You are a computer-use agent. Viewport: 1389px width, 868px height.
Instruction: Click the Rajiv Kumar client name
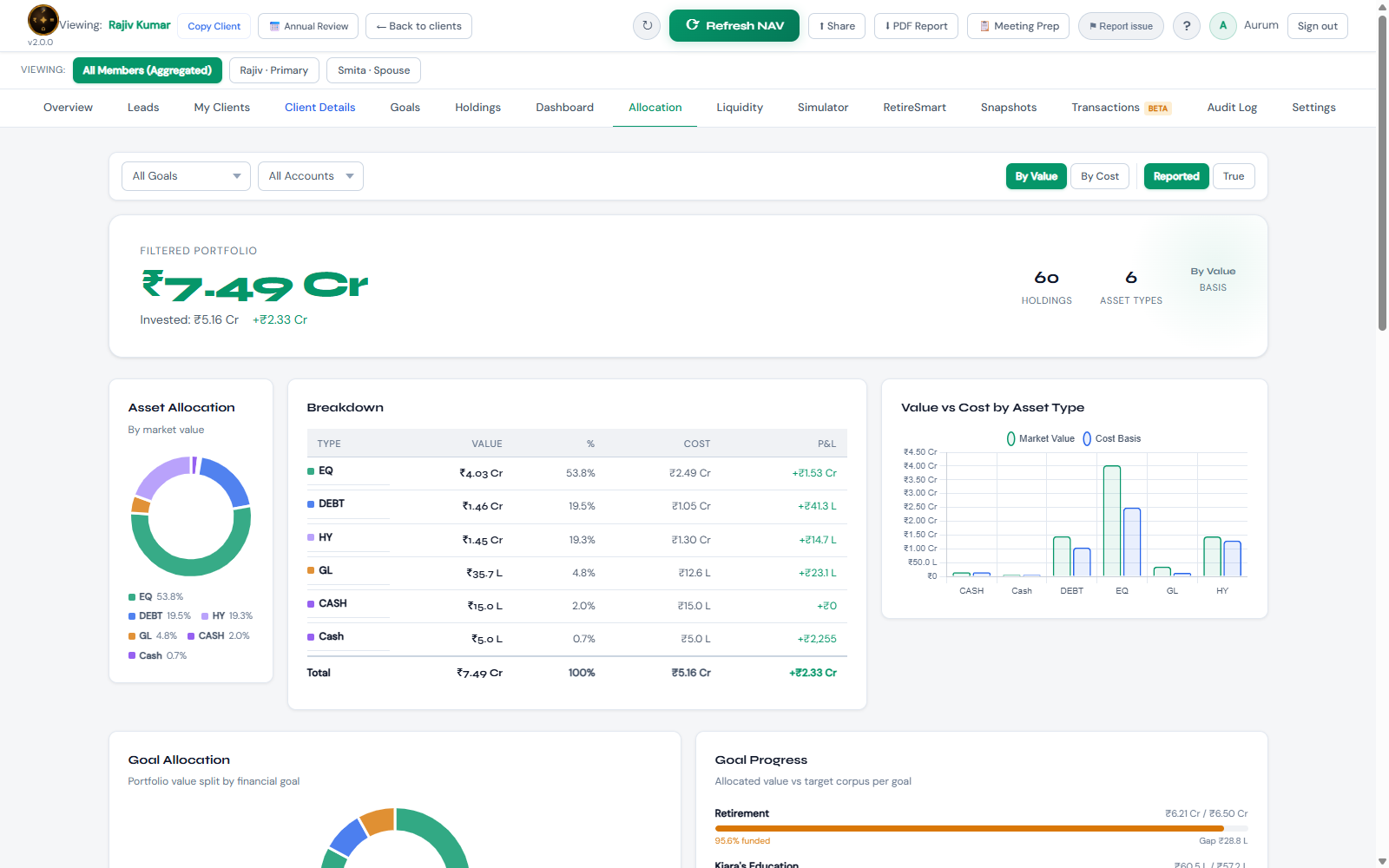(140, 25)
